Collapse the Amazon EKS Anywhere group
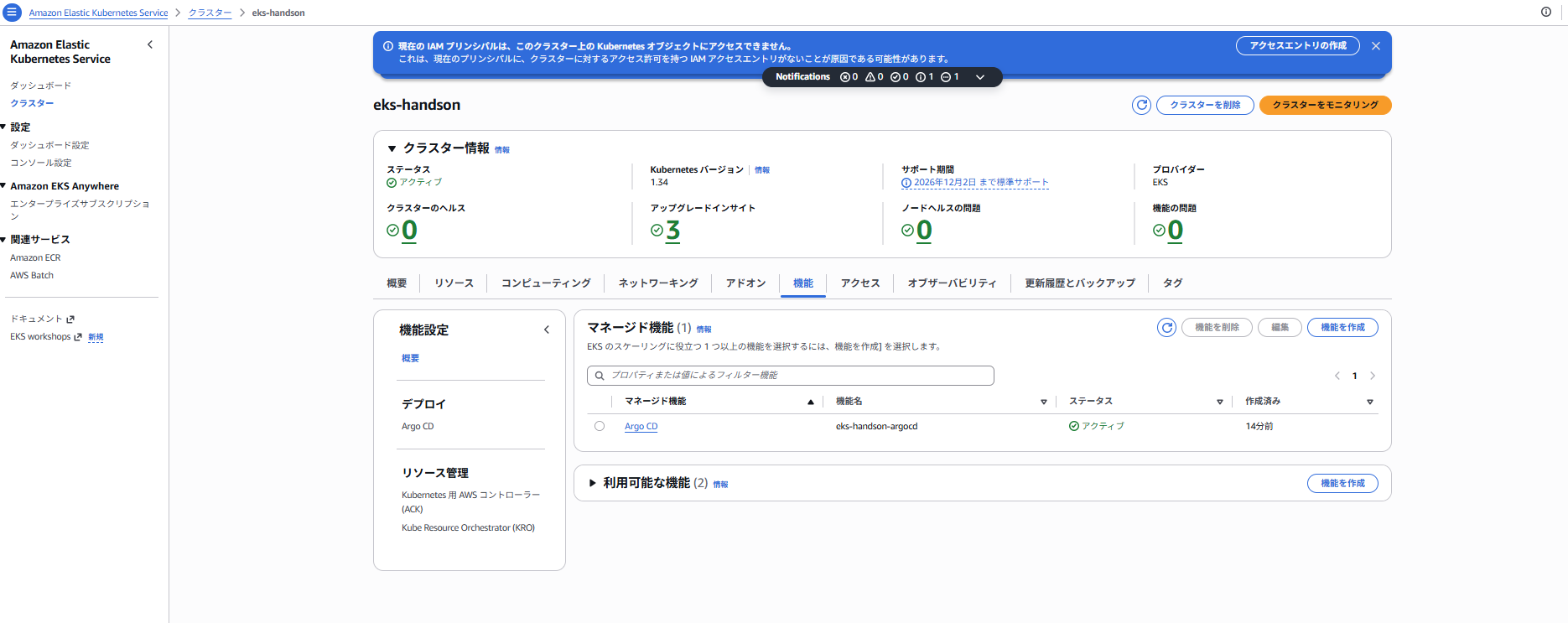 pyautogui.click(x=3, y=185)
